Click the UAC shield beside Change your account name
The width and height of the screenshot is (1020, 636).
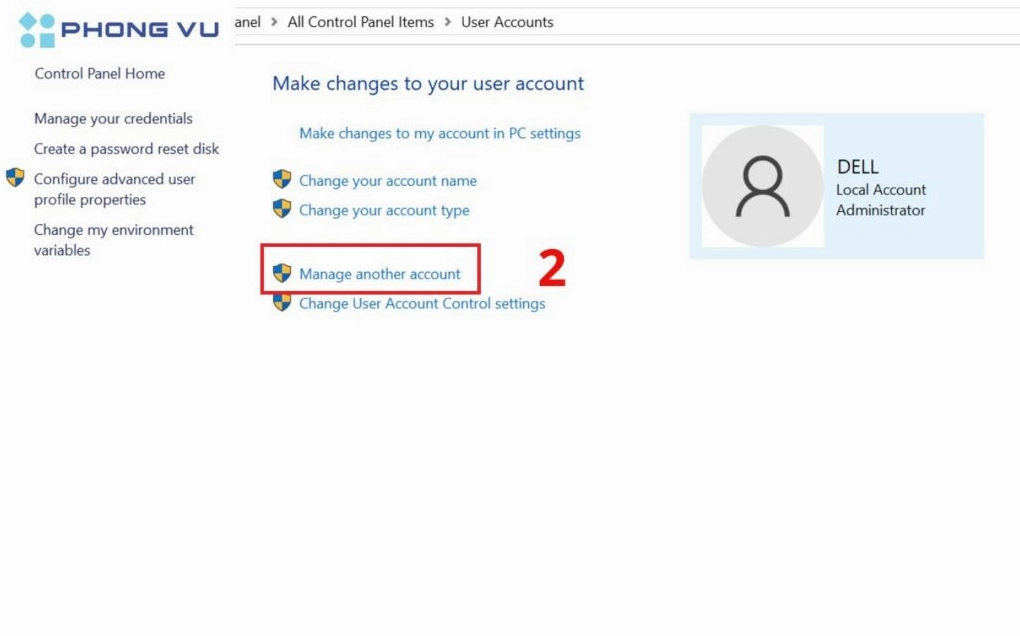pos(284,180)
